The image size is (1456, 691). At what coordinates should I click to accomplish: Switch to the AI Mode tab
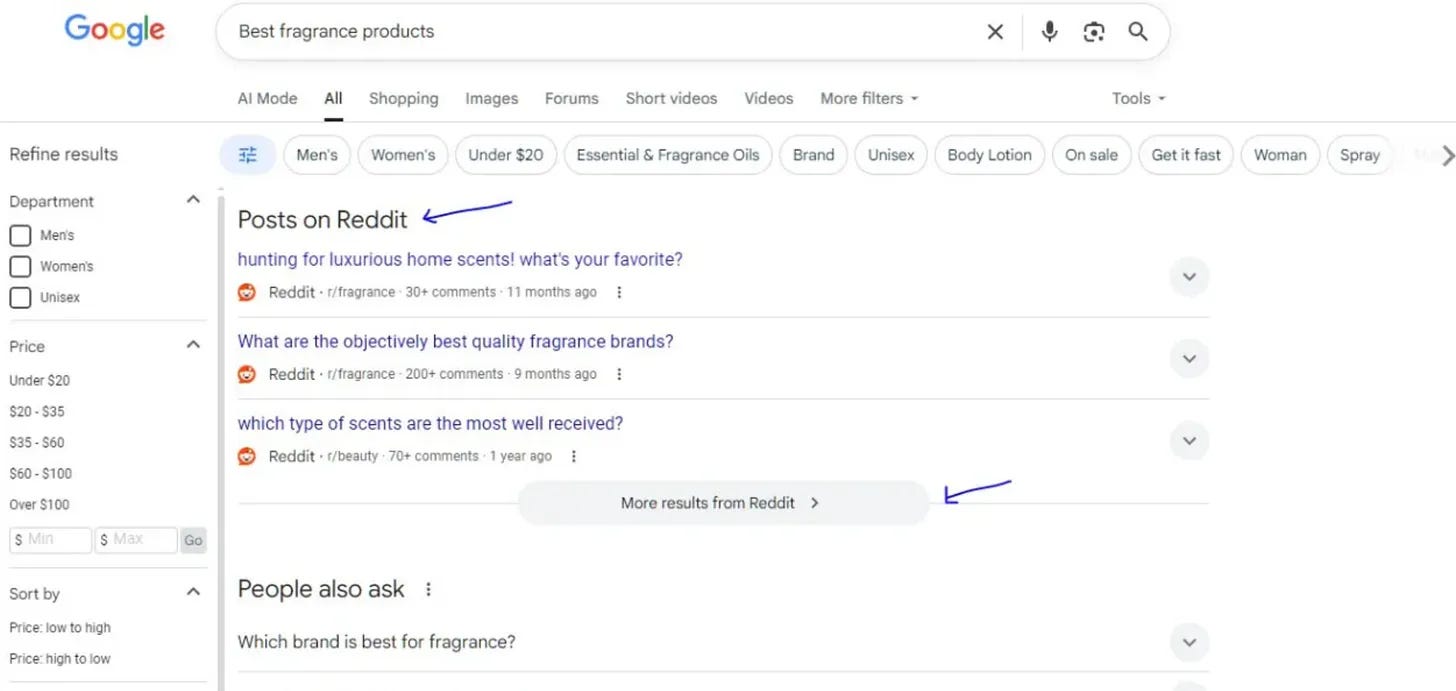tap(267, 98)
